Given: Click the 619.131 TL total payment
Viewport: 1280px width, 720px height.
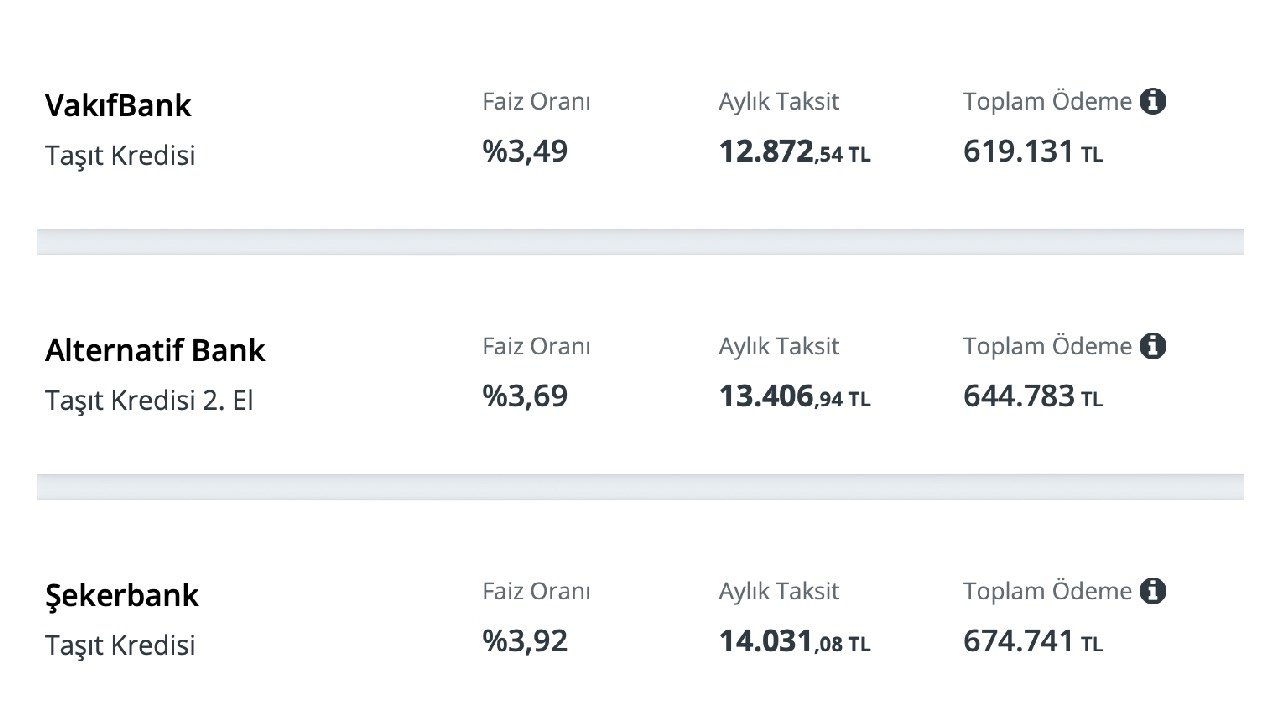Looking at the screenshot, I should tap(1033, 152).
